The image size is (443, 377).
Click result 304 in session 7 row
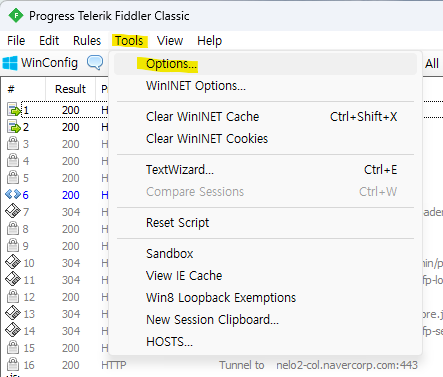click(x=71, y=212)
